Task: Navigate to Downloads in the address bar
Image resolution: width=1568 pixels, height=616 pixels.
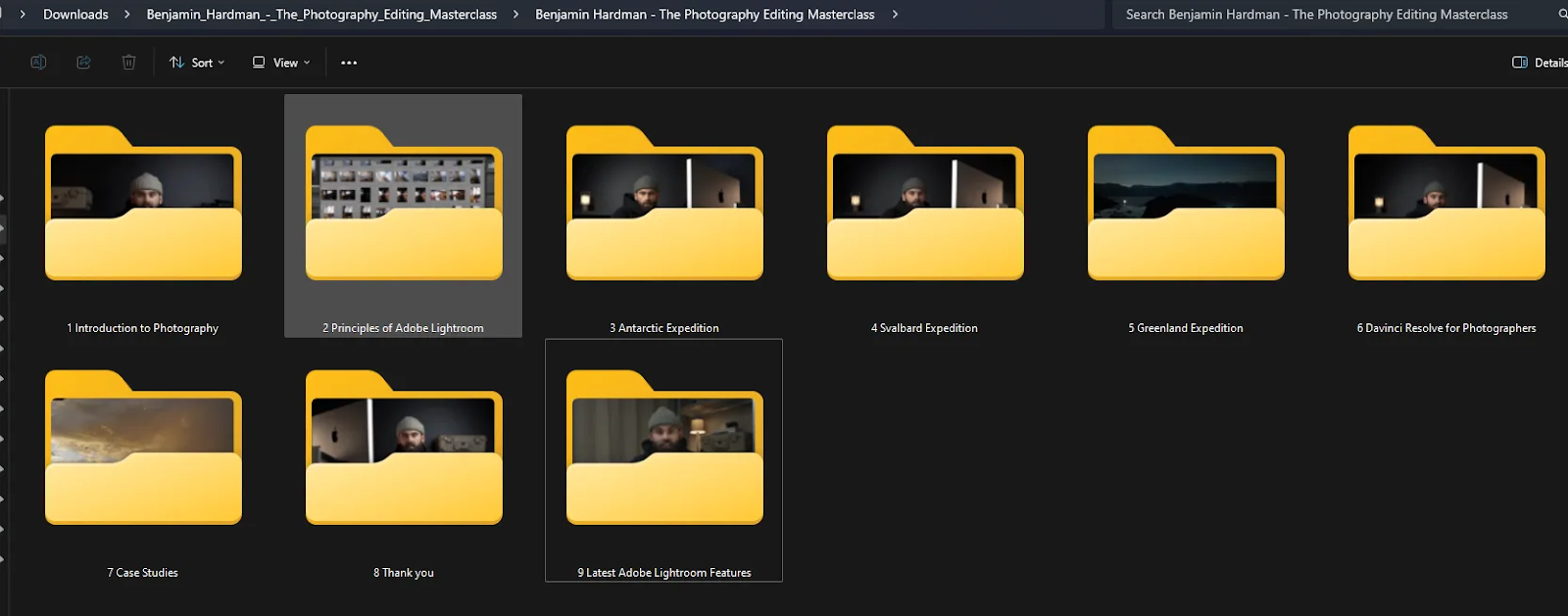Action: [x=75, y=15]
